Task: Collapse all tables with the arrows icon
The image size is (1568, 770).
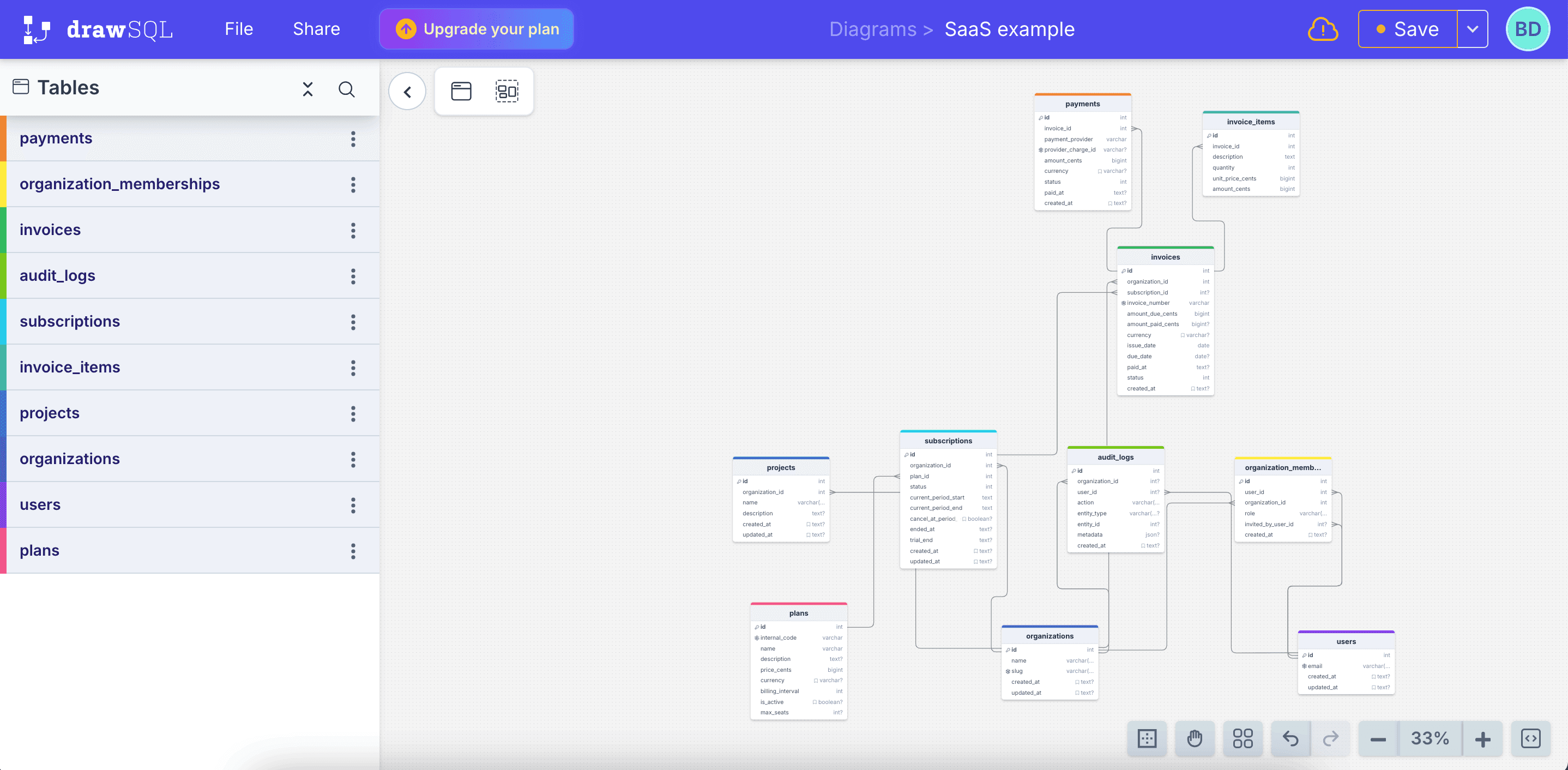Action: click(308, 89)
